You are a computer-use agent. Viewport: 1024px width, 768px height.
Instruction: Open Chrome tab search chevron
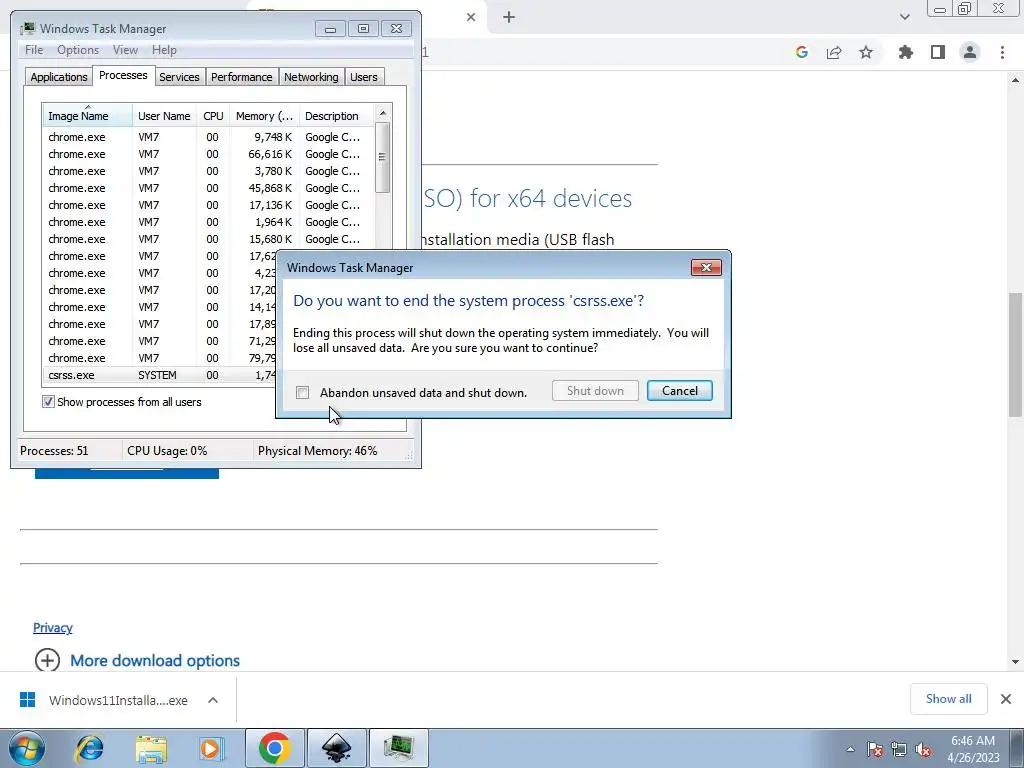coord(904,17)
